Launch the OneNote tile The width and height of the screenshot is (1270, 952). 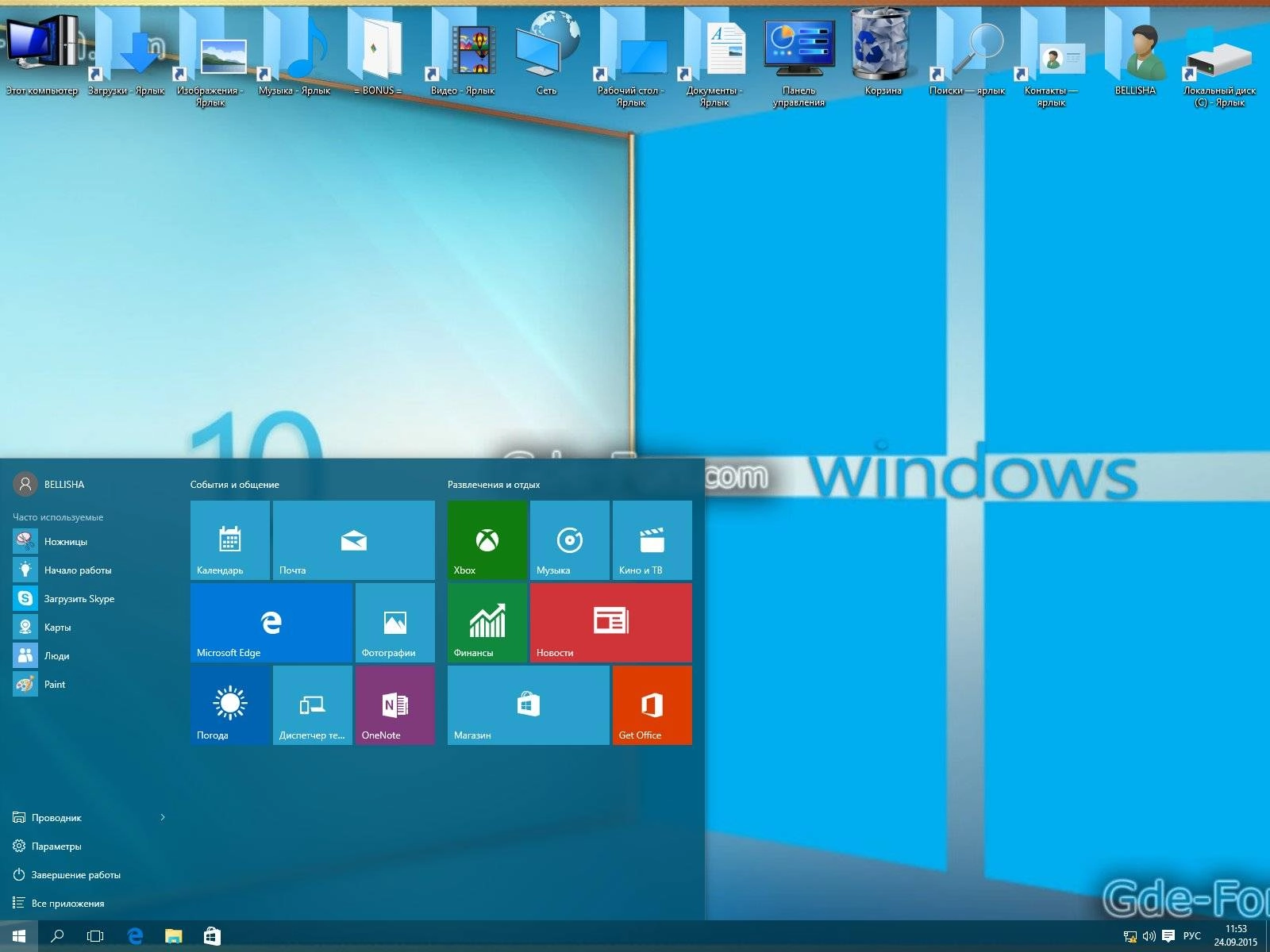pyautogui.click(x=395, y=705)
